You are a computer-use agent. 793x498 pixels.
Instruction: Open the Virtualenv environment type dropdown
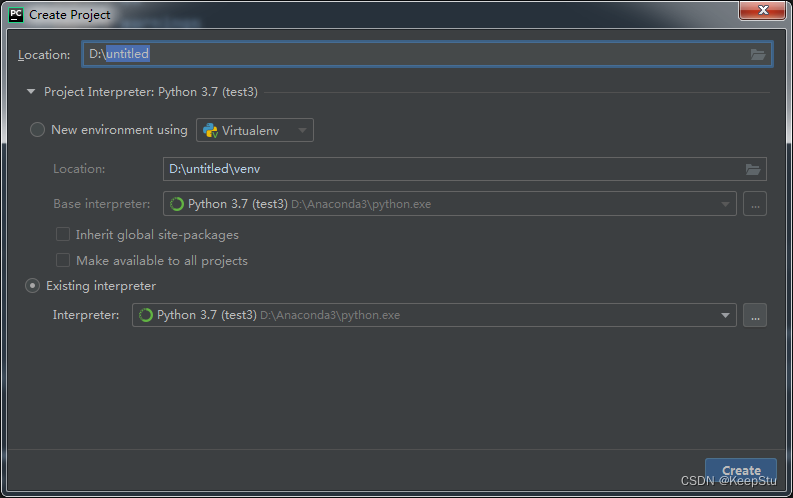point(255,130)
